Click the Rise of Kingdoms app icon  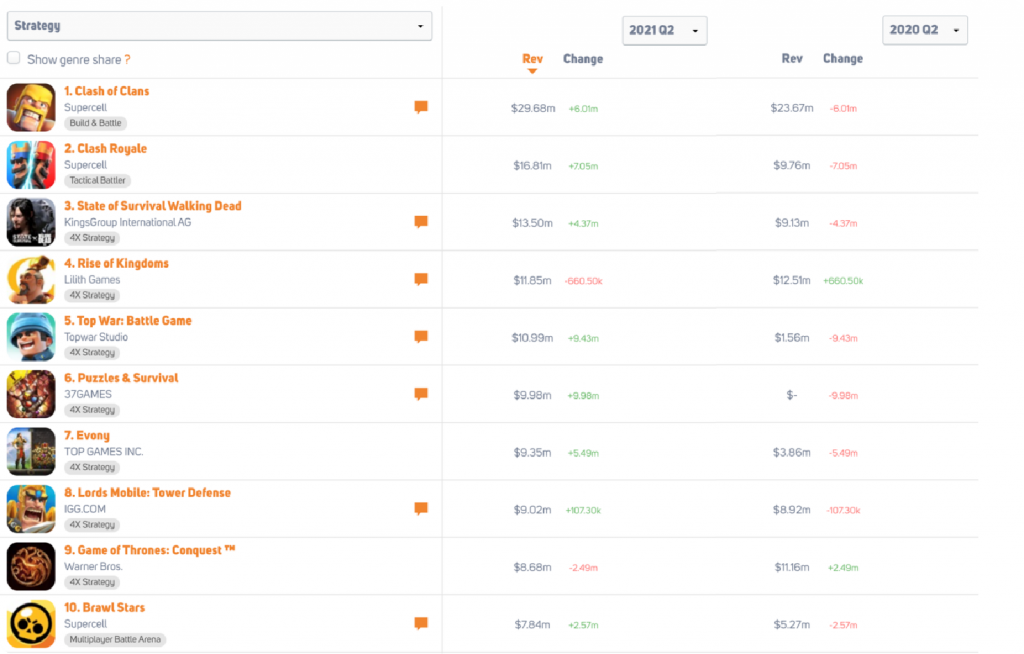[x=31, y=280]
